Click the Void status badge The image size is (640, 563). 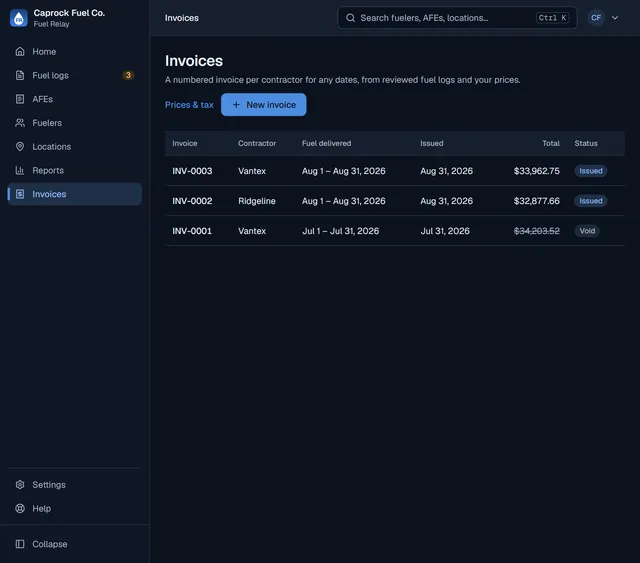(587, 231)
